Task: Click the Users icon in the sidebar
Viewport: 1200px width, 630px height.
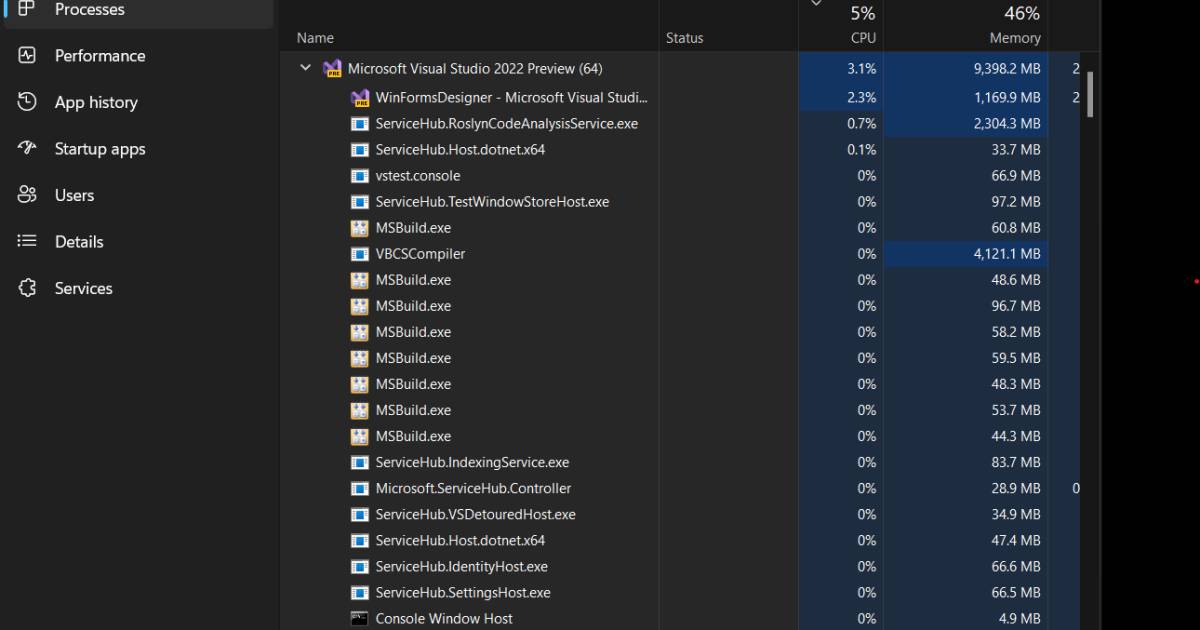Action: [28, 194]
